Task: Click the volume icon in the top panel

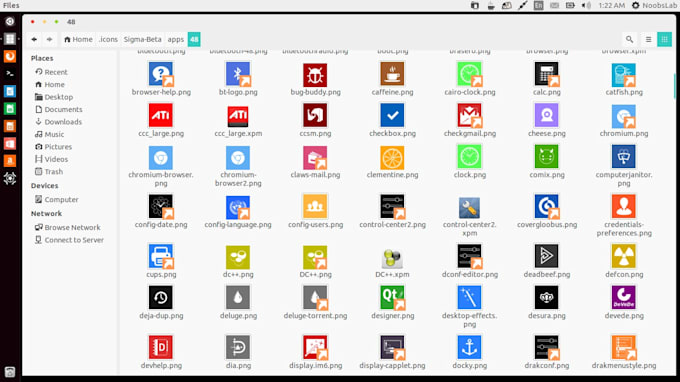Action: coord(586,5)
